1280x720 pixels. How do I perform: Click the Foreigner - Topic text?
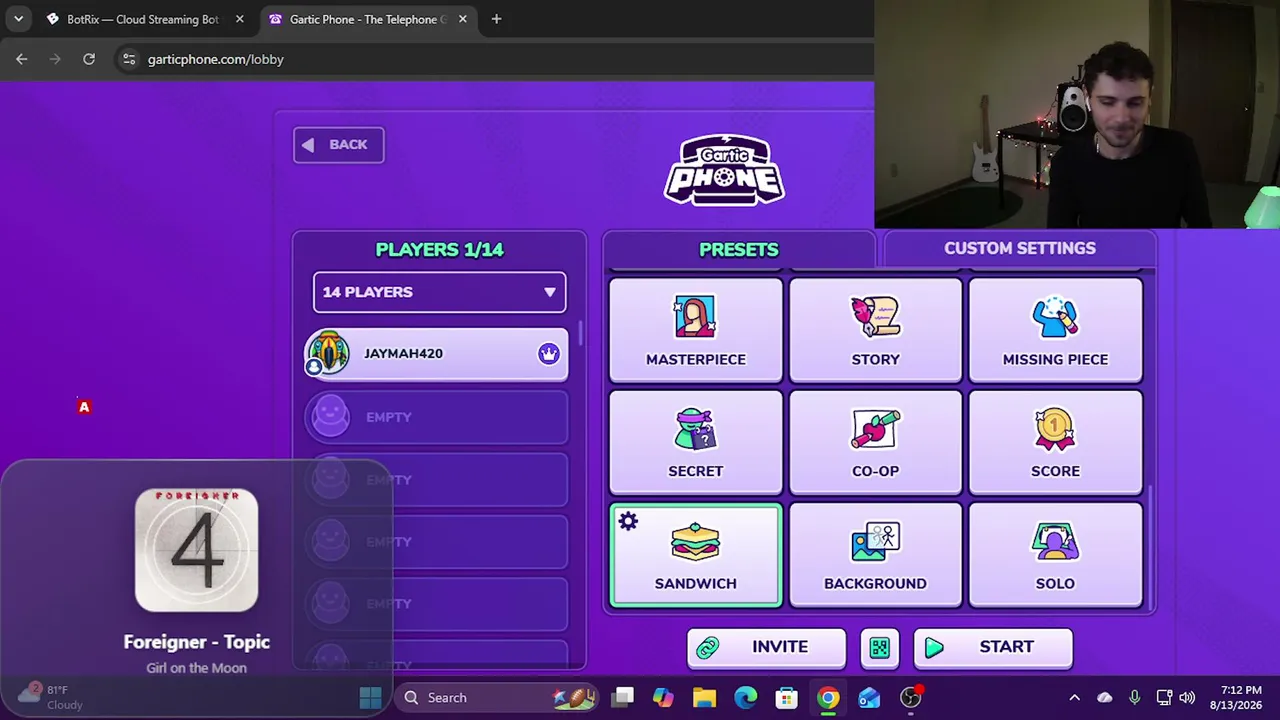click(x=196, y=642)
